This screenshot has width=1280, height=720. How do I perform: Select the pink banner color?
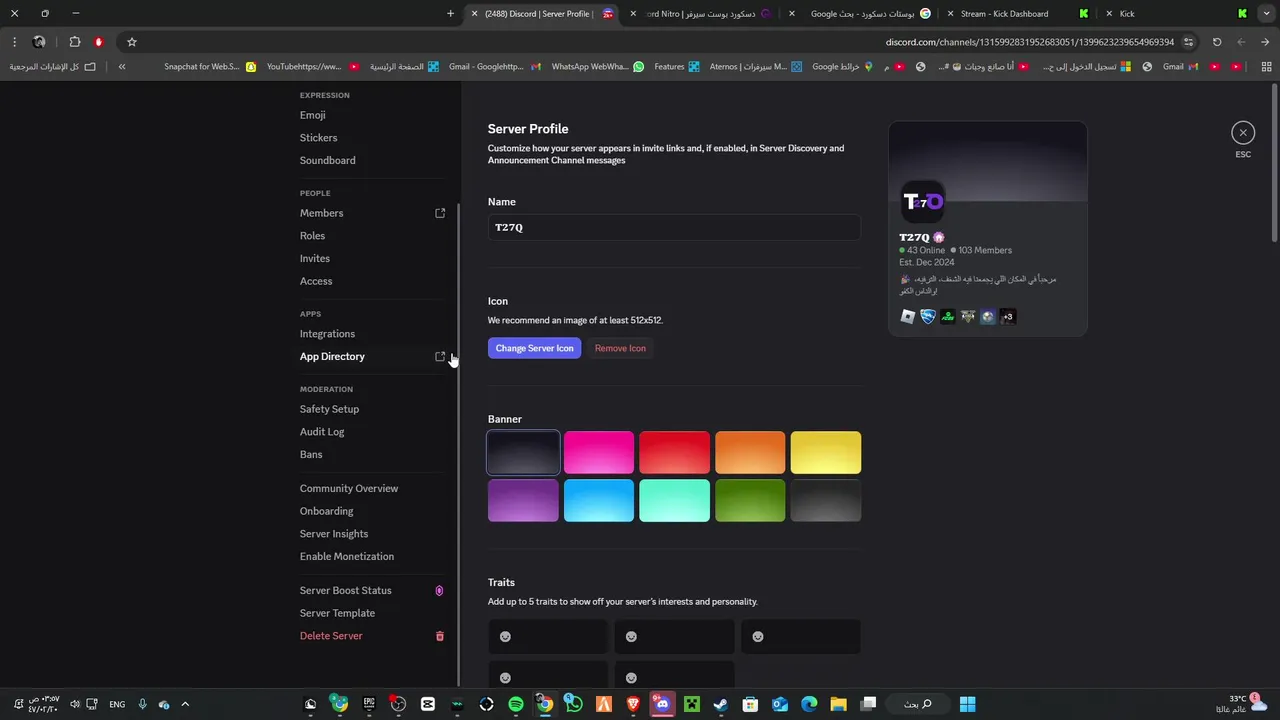599,453
